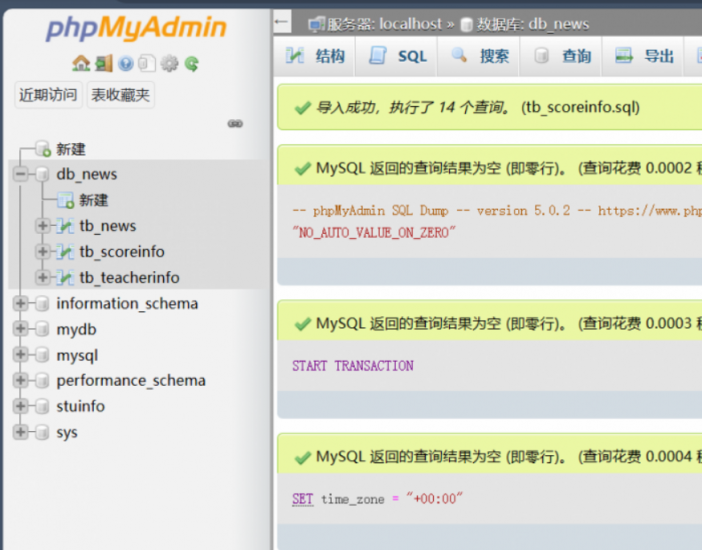Image resolution: width=702 pixels, height=550 pixels.
Task: Open the 搜索 (Search) tab
Action: point(479,56)
